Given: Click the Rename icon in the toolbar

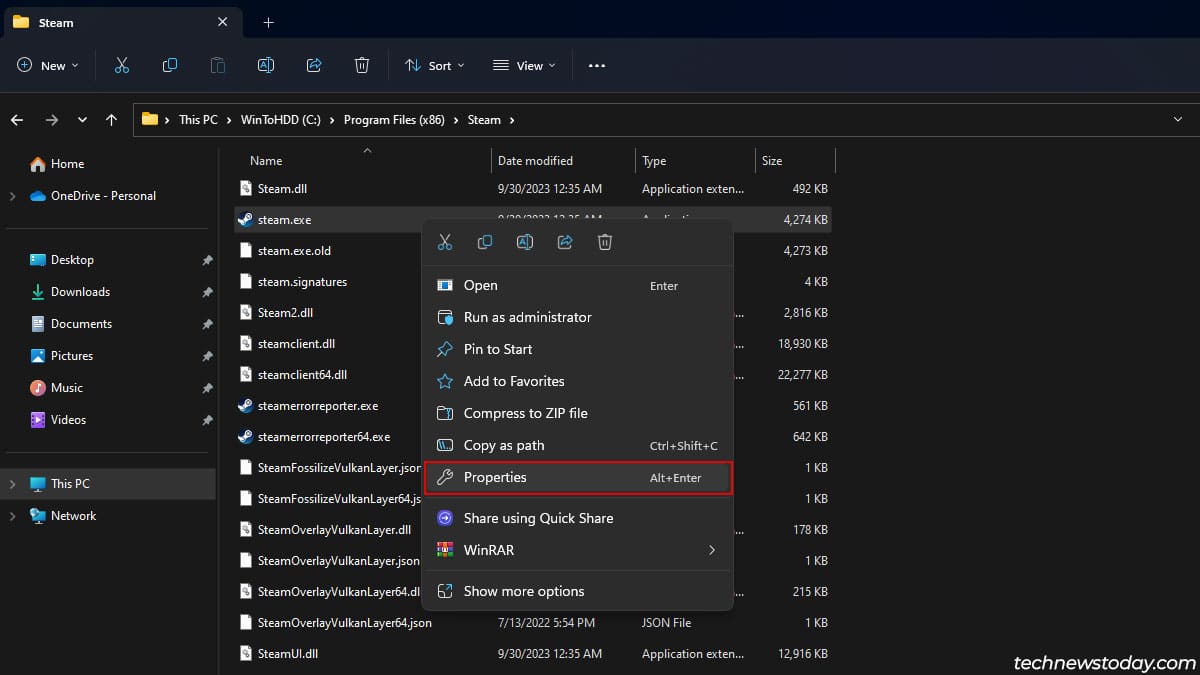Looking at the screenshot, I should coord(266,65).
